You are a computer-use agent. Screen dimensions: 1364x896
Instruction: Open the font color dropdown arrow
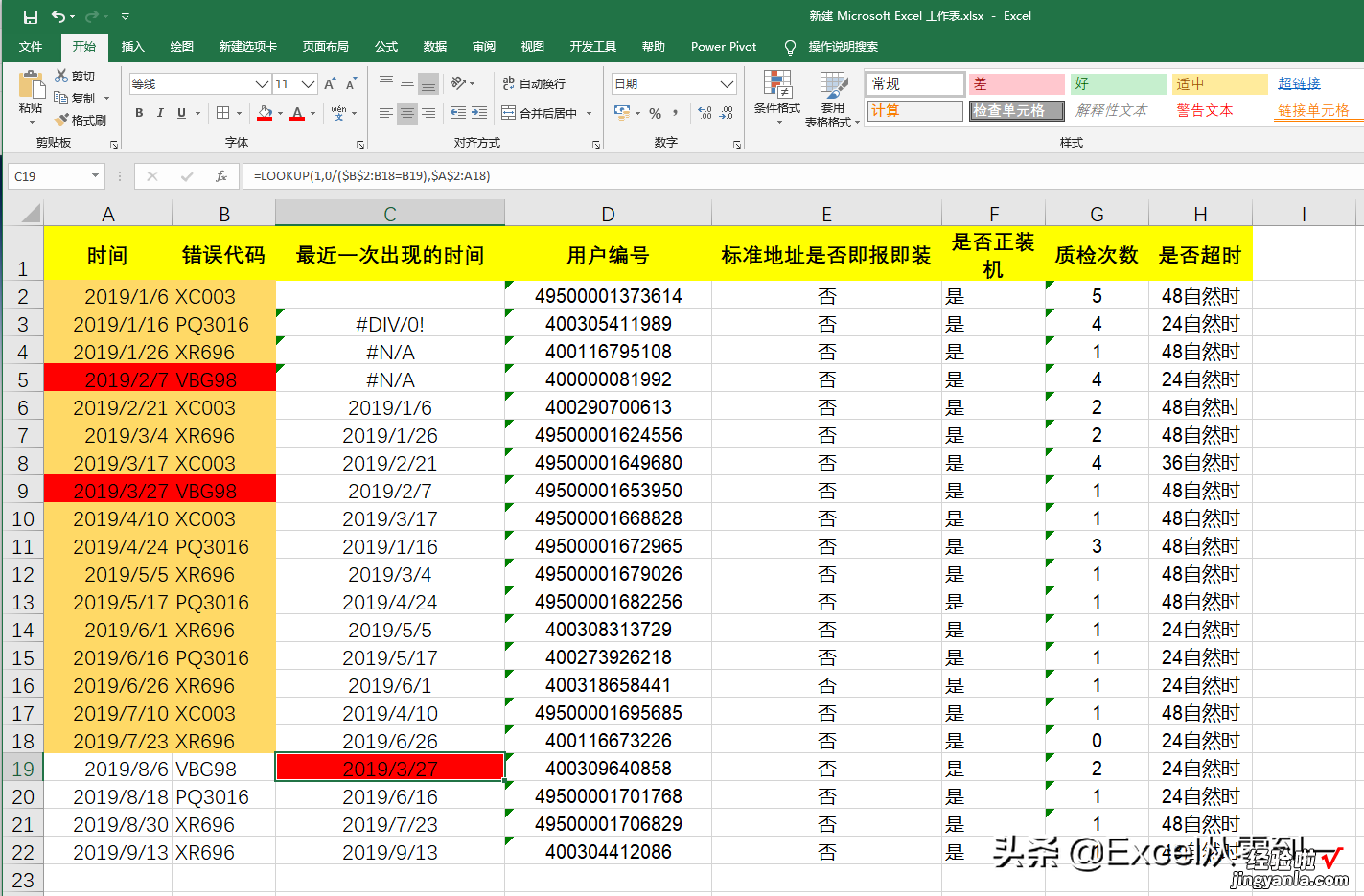tap(313, 113)
